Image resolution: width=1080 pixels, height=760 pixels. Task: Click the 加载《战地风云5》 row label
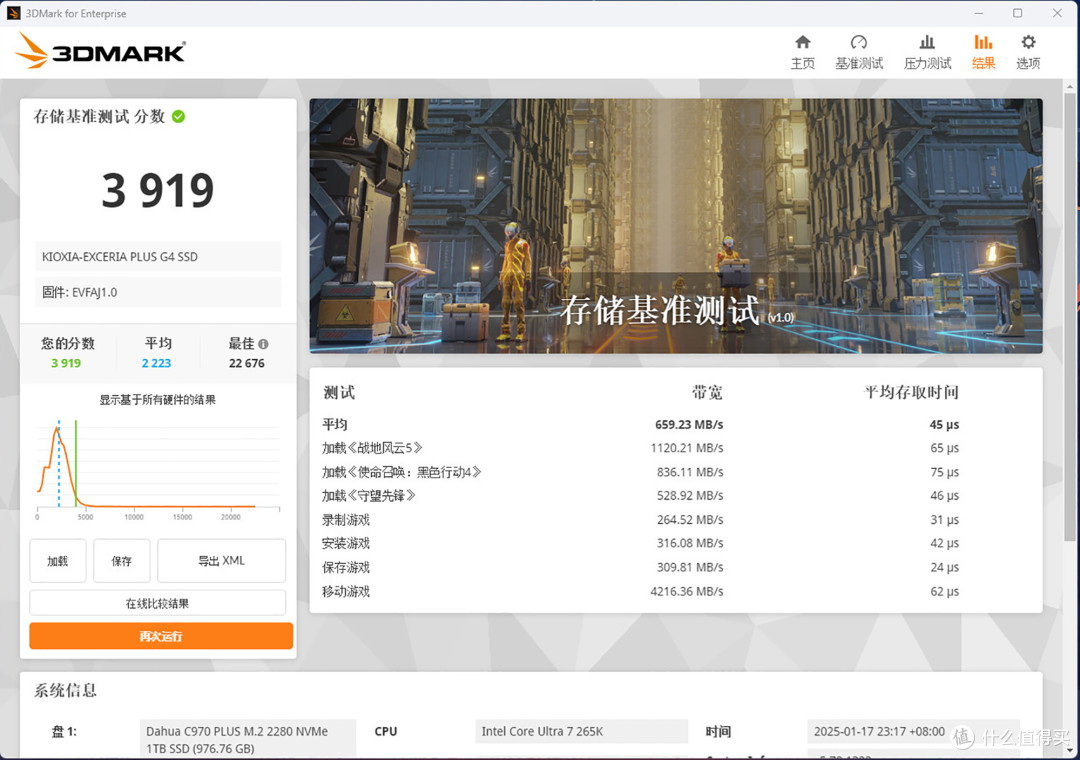[372, 448]
